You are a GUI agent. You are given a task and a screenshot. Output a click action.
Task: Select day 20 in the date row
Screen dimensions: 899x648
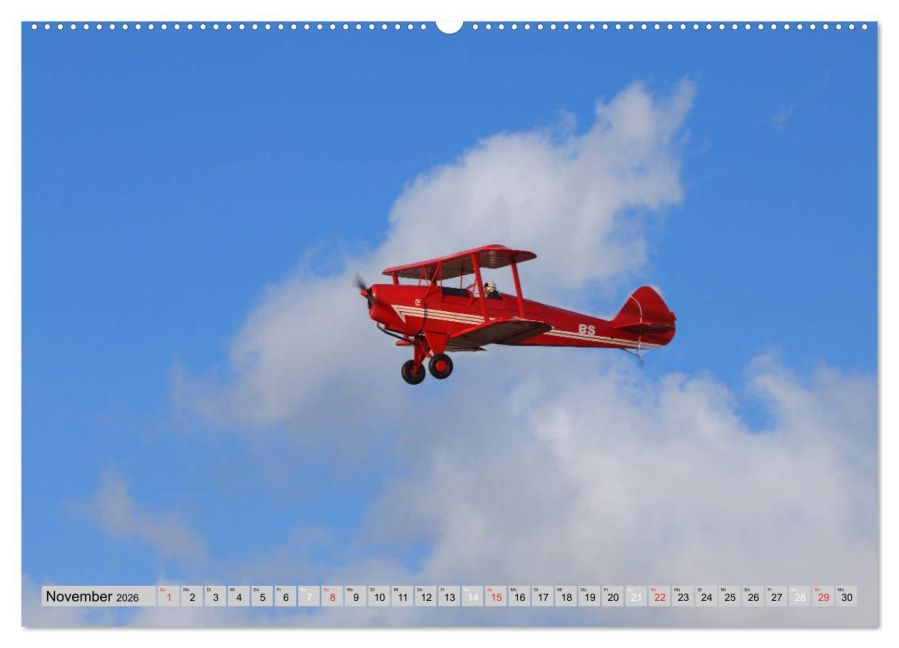tap(613, 596)
